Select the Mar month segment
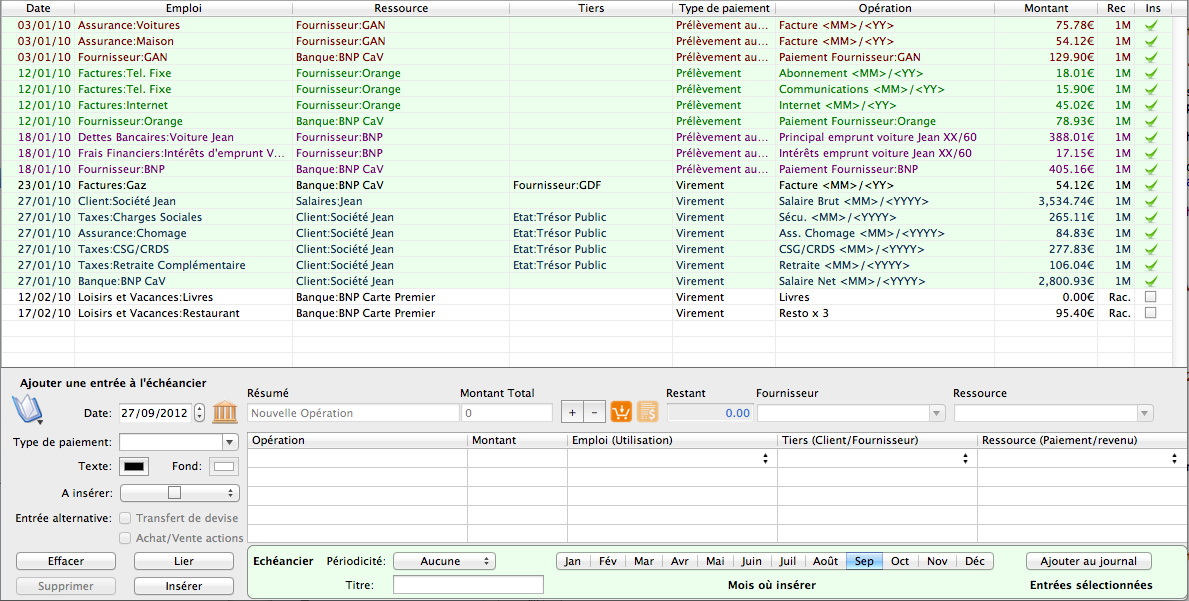Image resolution: width=1189 pixels, height=601 pixels. pyautogui.click(x=644, y=561)
